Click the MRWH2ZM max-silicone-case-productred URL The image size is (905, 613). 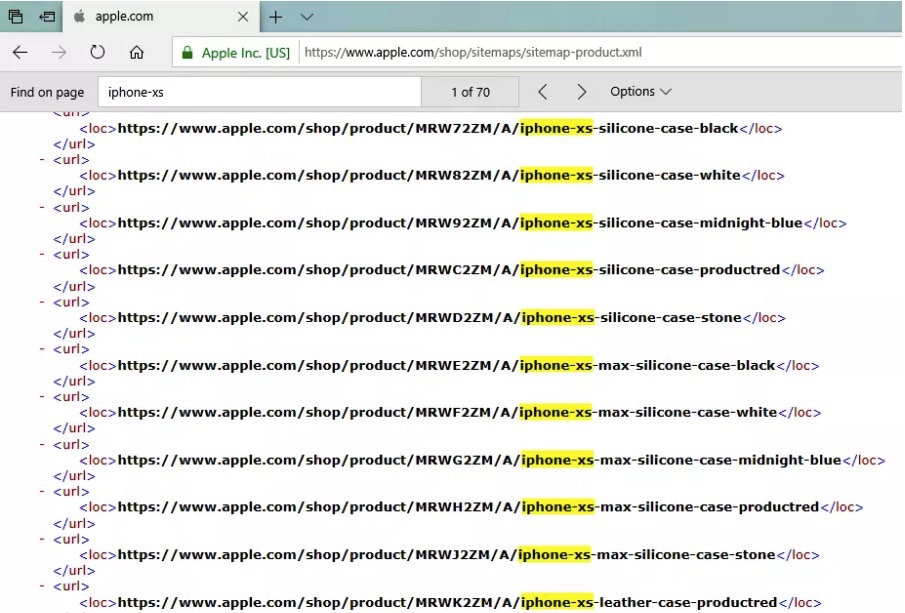click(x=468, y=507)
